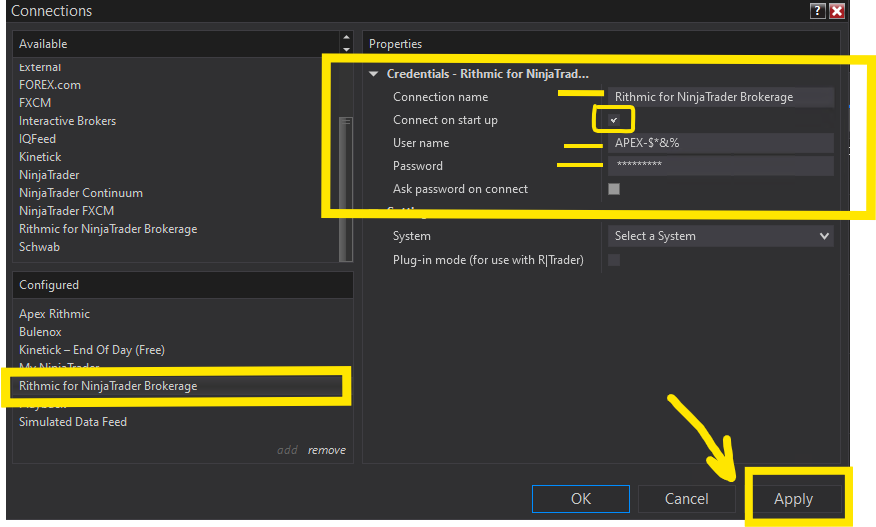The image size is (876, 527).
Task: Click the Password field
Action: 720,165
